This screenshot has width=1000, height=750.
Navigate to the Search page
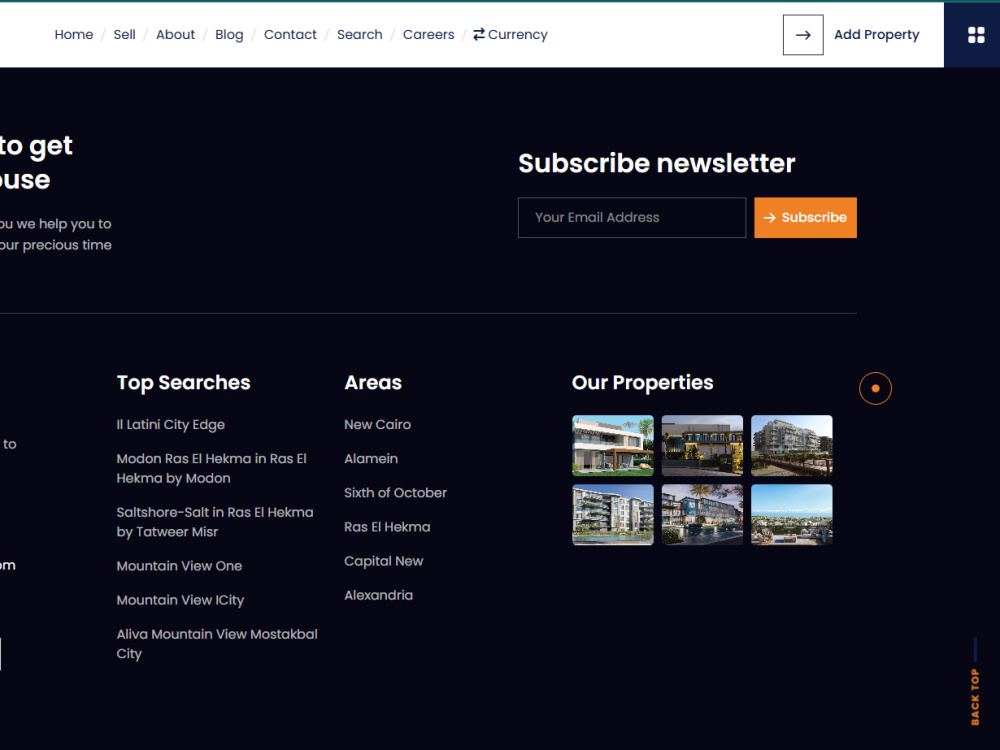point(360,34)
